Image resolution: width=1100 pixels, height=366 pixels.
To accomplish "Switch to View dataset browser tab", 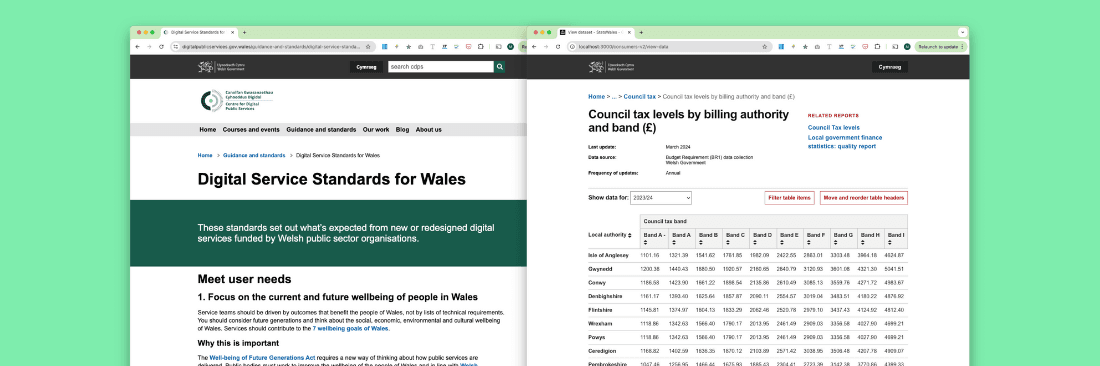I will pyautogui.click(x=595, y=32).
